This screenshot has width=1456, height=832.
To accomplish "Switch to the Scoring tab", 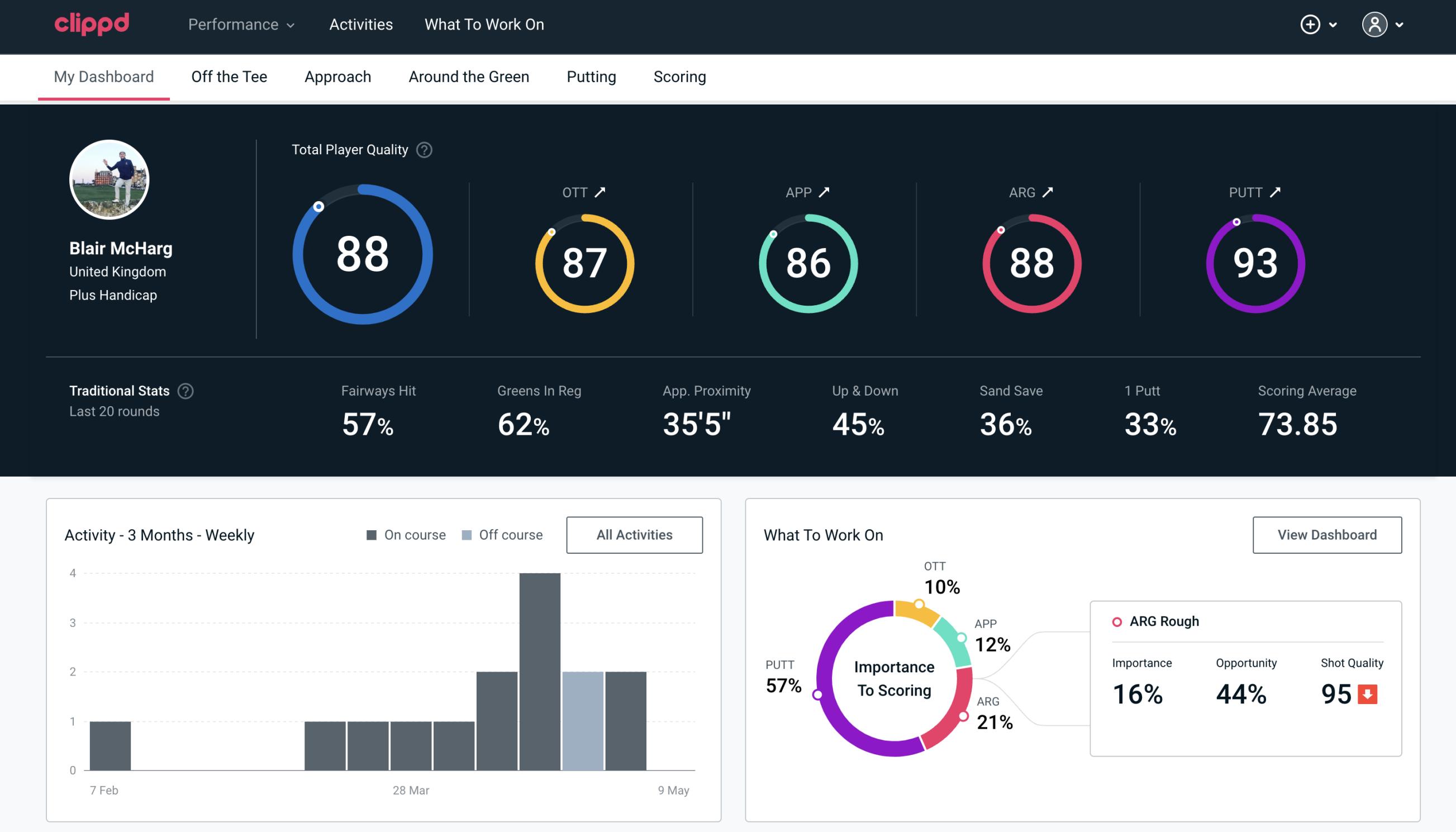I will (x=680, y=76).
